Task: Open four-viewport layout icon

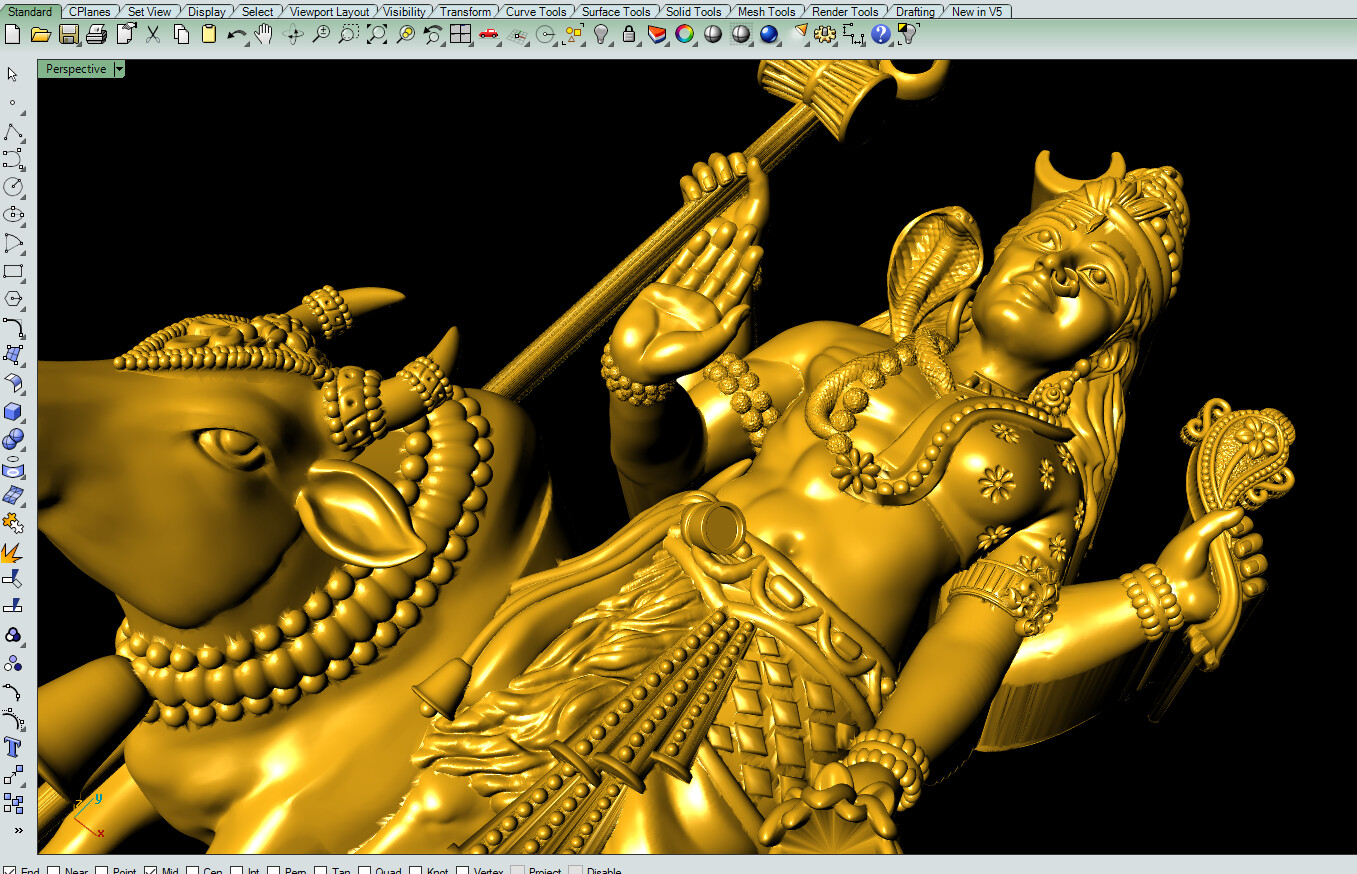Action: coord(461,35)
